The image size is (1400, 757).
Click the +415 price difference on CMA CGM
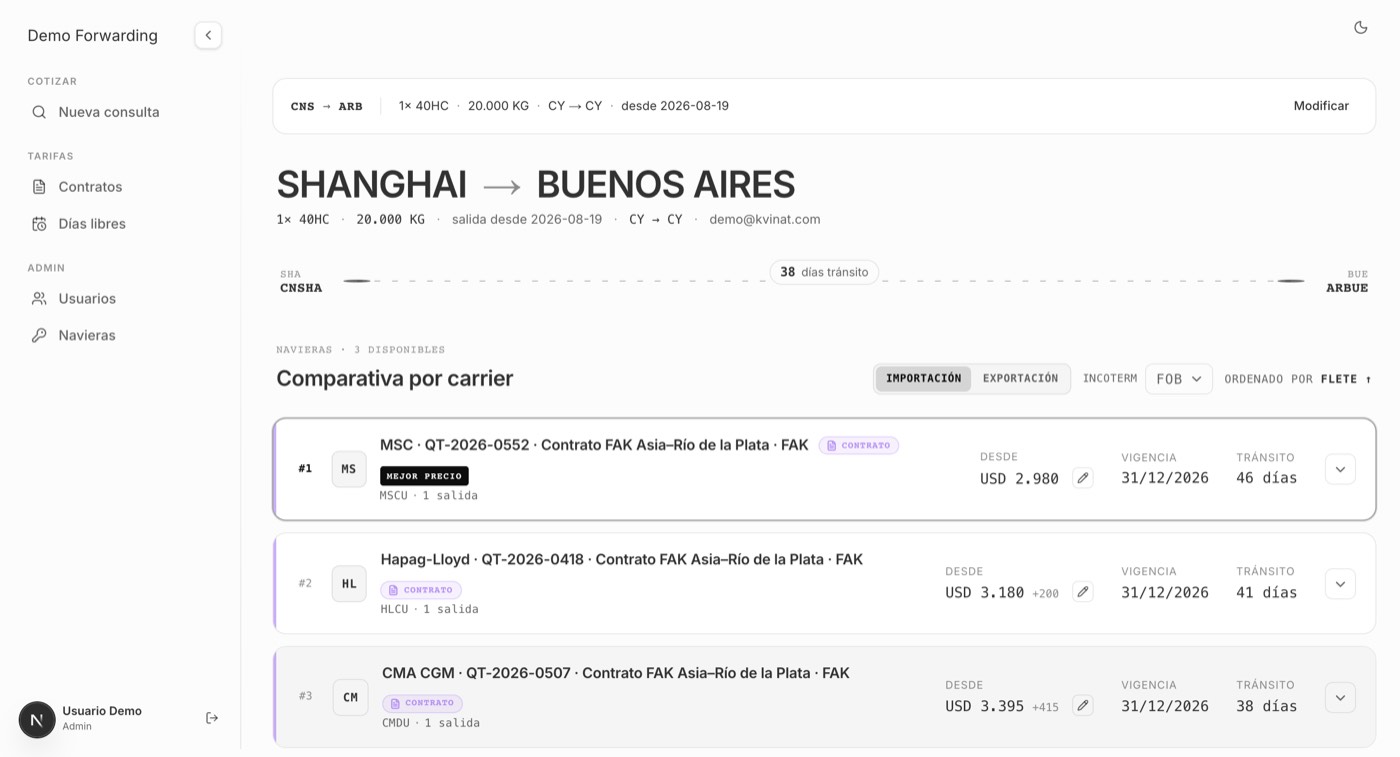point(1045,707)
